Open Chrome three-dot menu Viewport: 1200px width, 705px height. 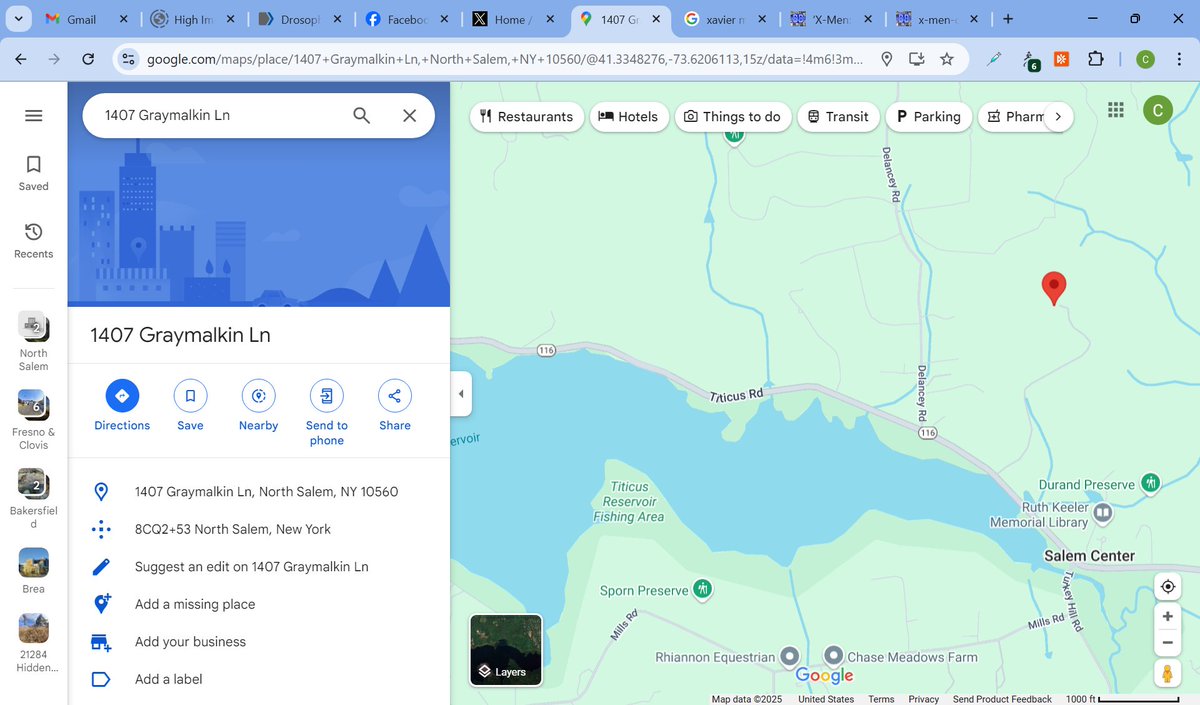pos(1178,60)
